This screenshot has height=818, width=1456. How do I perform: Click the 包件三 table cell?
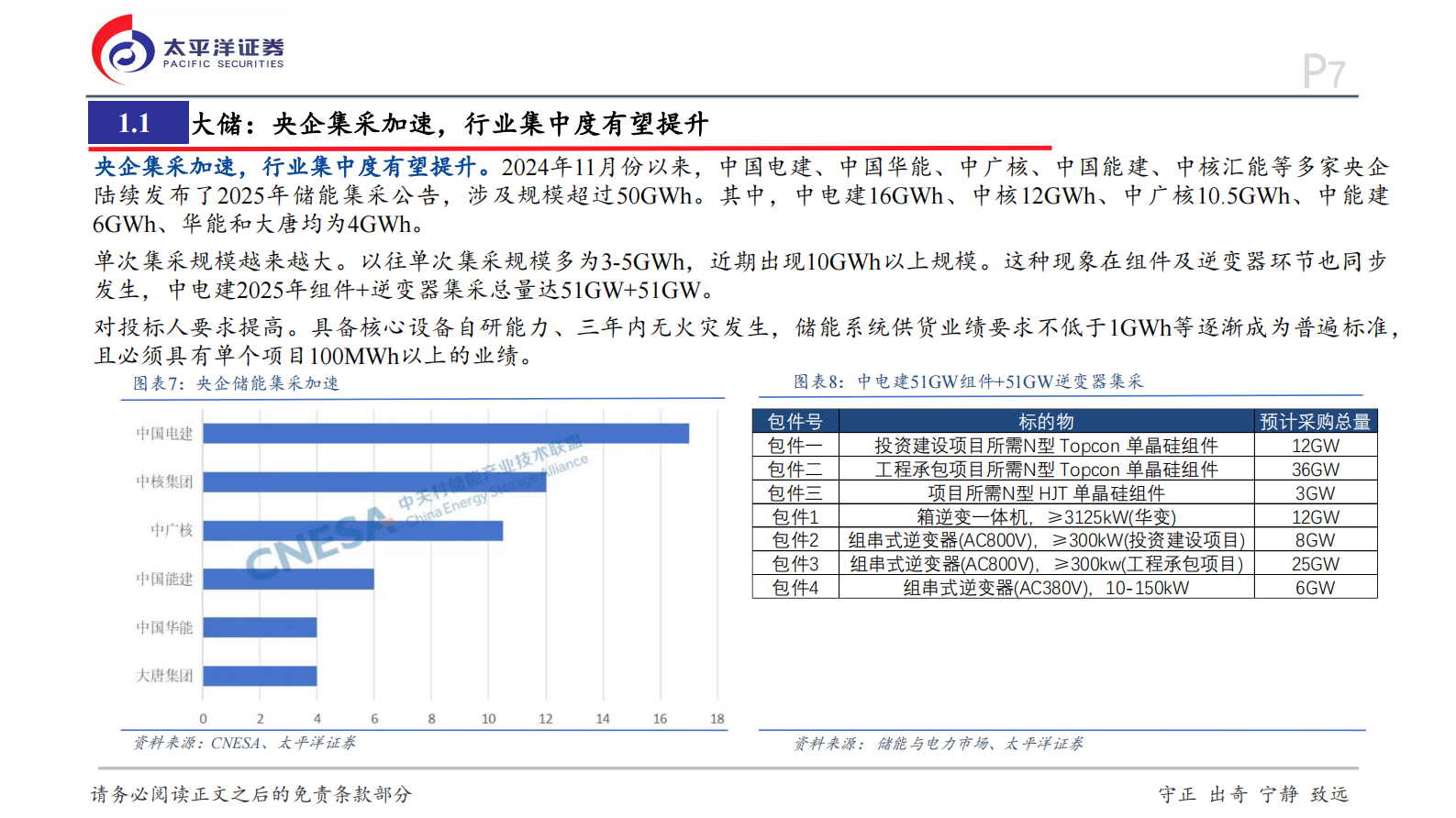795,493
